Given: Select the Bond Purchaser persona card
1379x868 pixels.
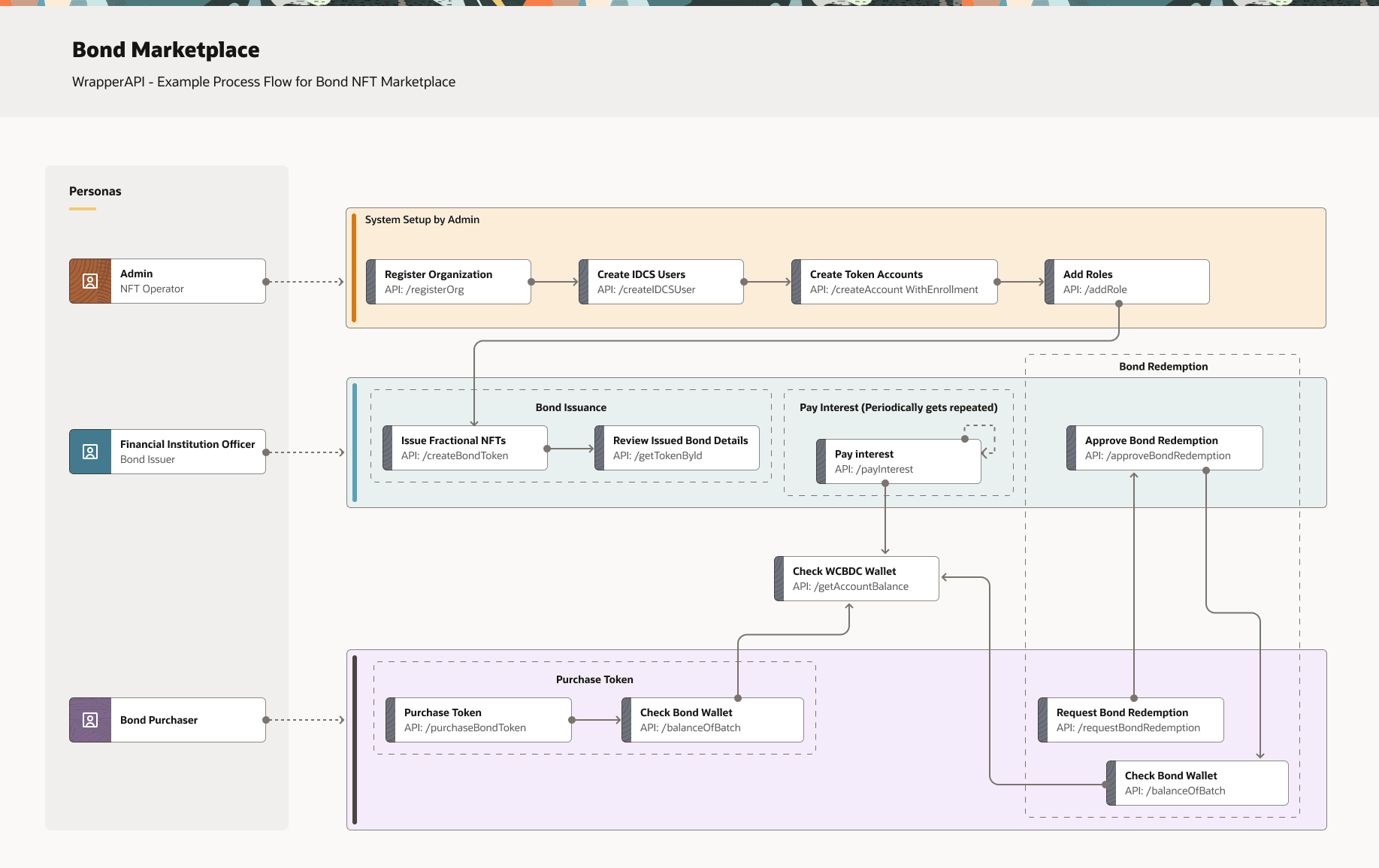Looking at the screenshot, I should point(168,720).
